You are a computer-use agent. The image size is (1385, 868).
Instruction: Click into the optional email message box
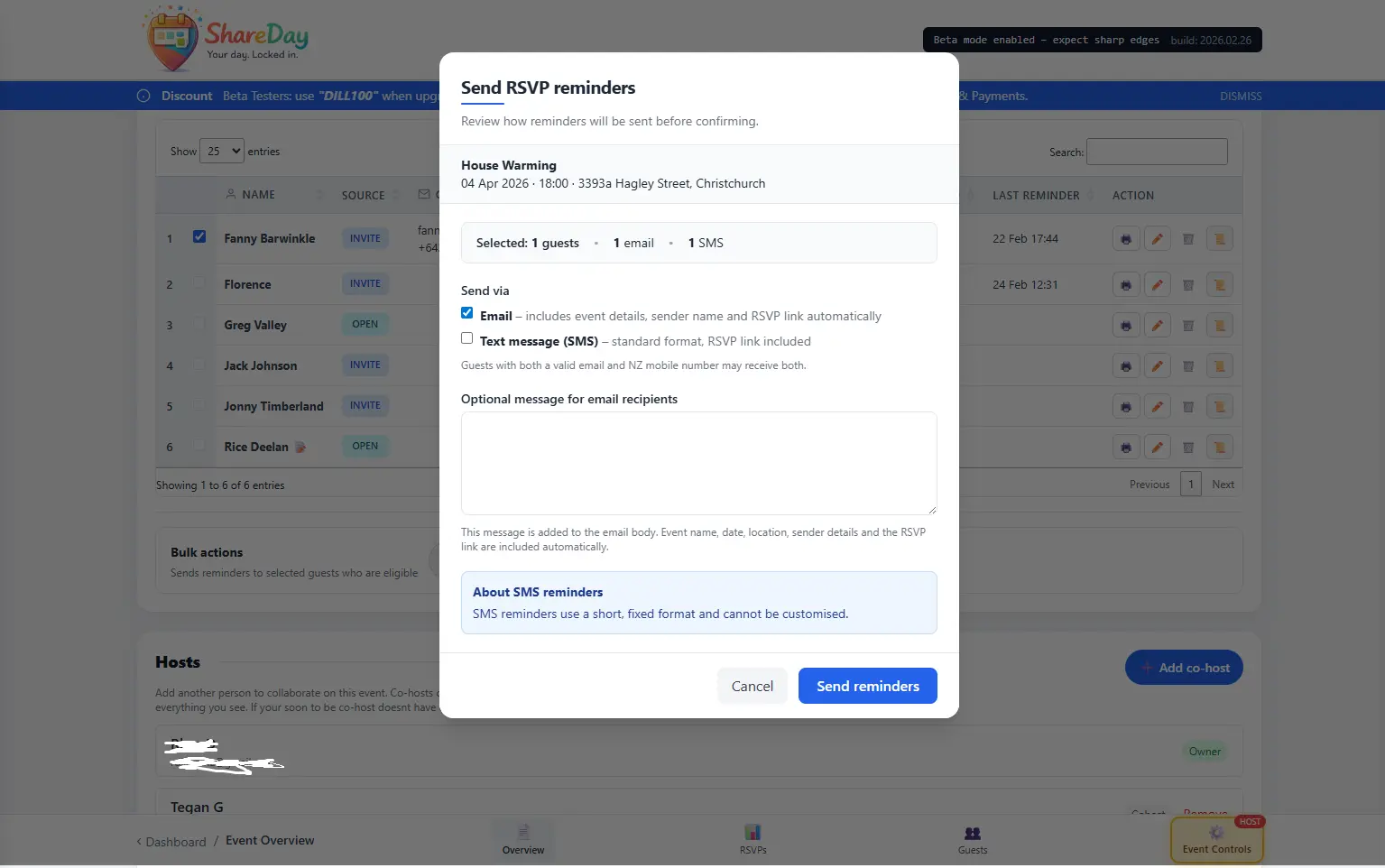(699, 463)
